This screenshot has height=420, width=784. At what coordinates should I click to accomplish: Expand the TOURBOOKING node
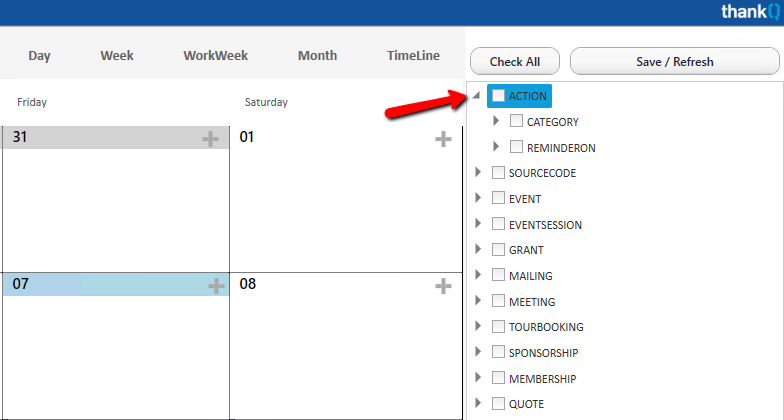(478, 326)
